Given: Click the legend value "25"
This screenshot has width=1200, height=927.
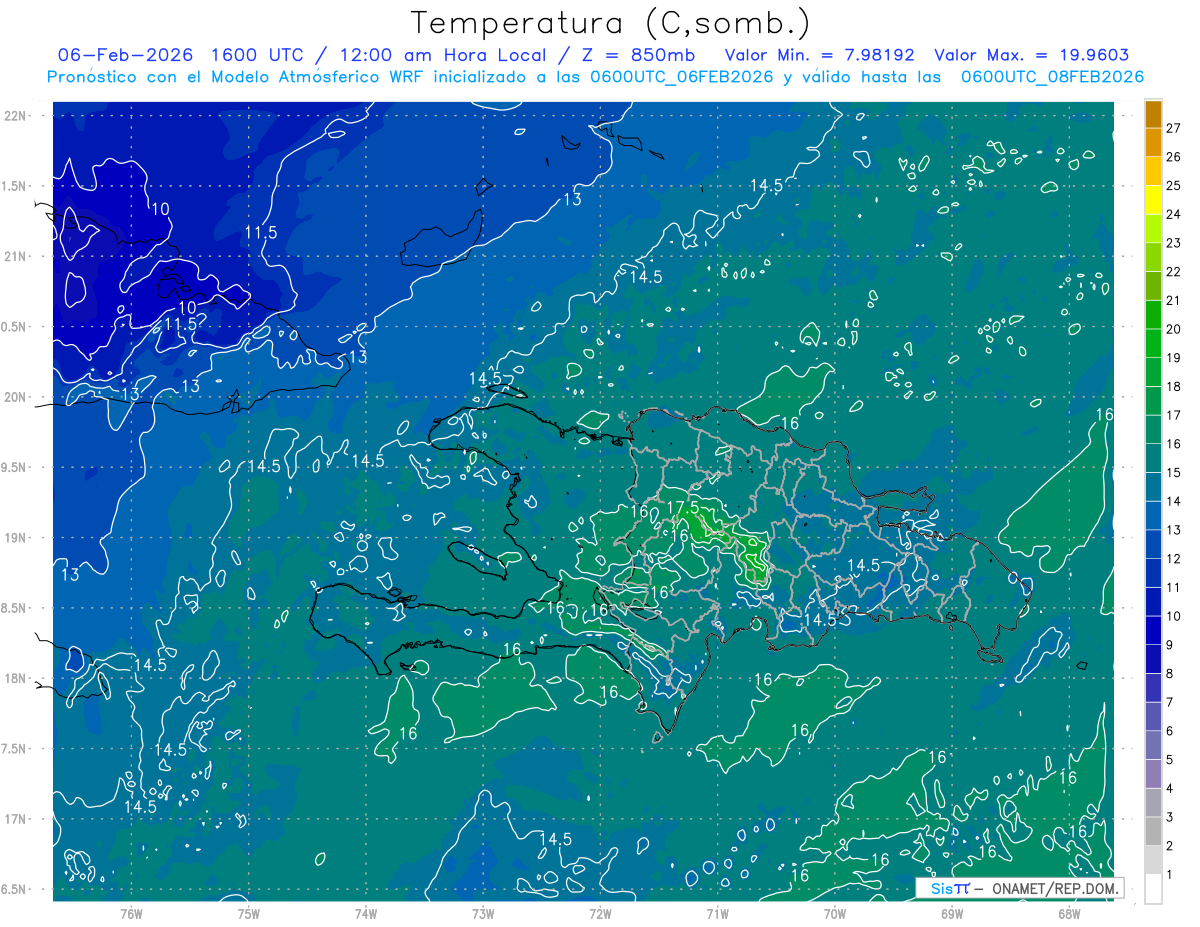Looking at the screenshot, I should point(1173,186).
